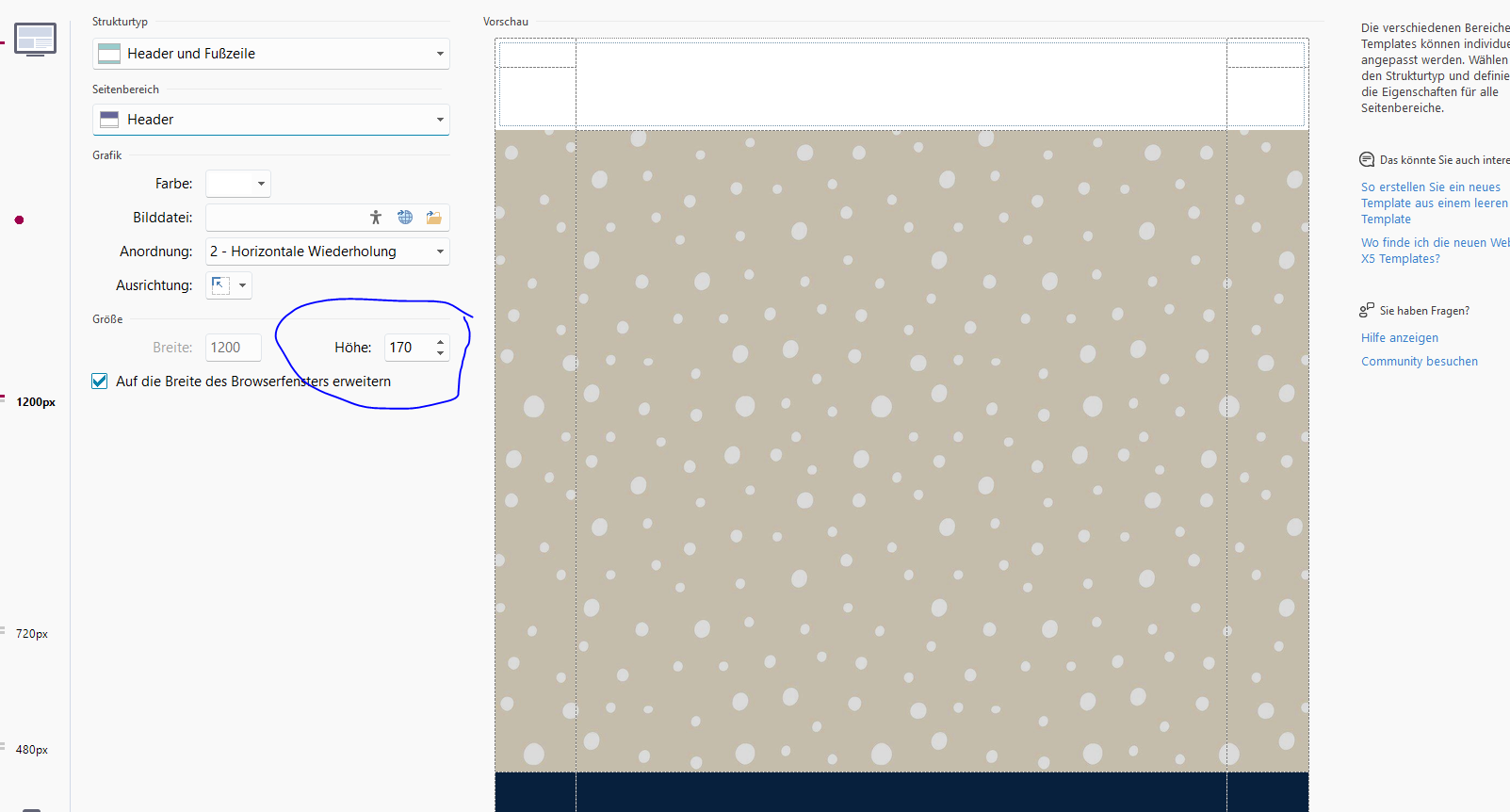
Task: Click the desktop viewport icon in the sidebar
Action: click(x=35, y=40)
